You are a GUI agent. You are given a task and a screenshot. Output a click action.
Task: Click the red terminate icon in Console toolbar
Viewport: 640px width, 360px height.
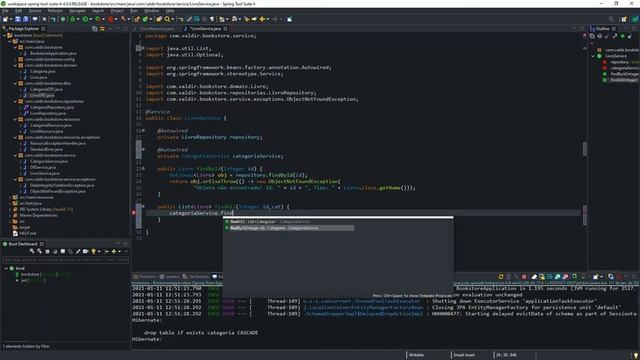click(524, 277)
